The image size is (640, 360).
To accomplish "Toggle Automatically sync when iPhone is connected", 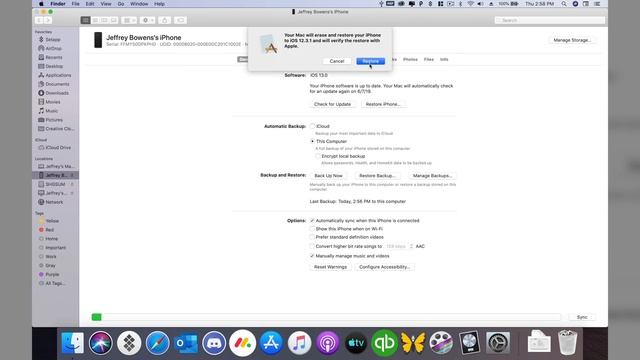I will pos(312,220).
